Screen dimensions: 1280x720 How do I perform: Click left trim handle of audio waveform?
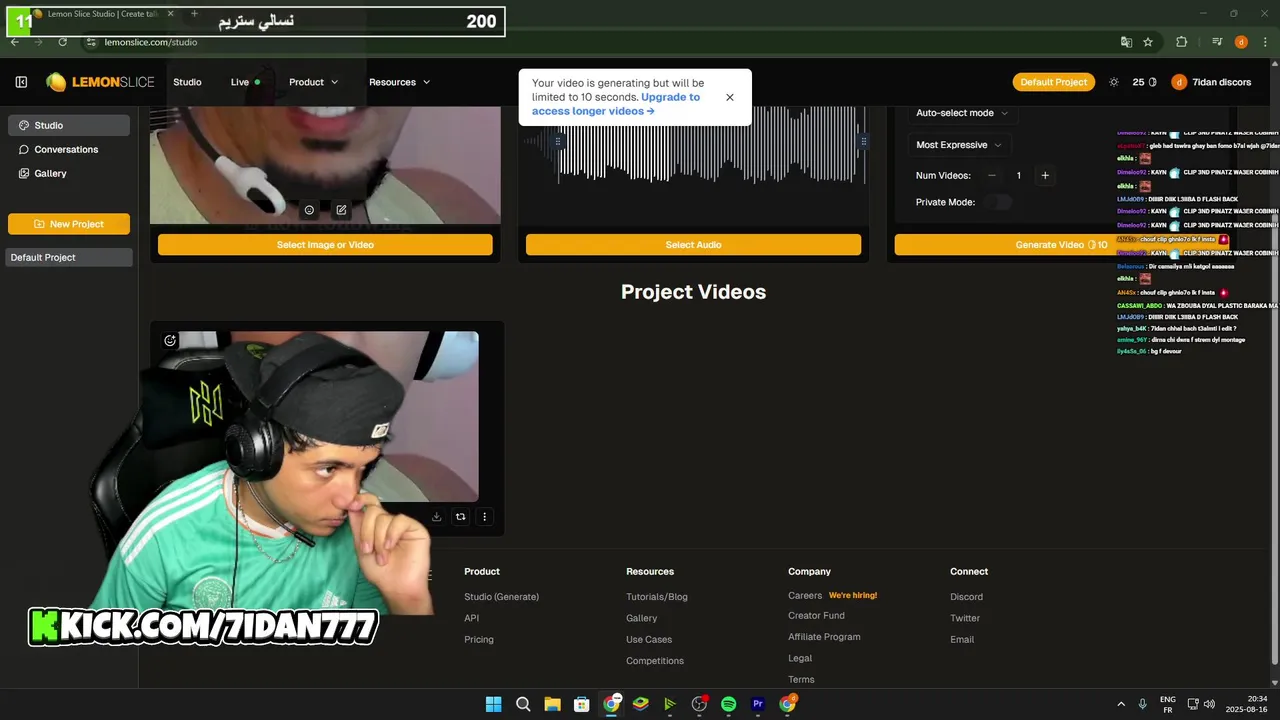coord(558,141)
